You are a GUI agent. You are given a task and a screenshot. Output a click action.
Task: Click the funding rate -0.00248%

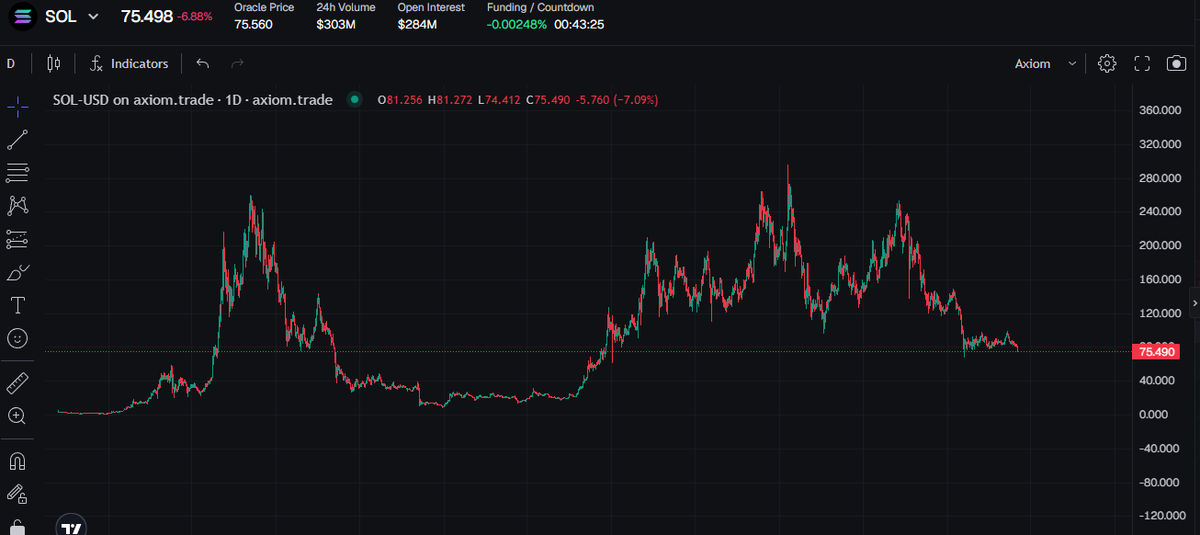517,24
